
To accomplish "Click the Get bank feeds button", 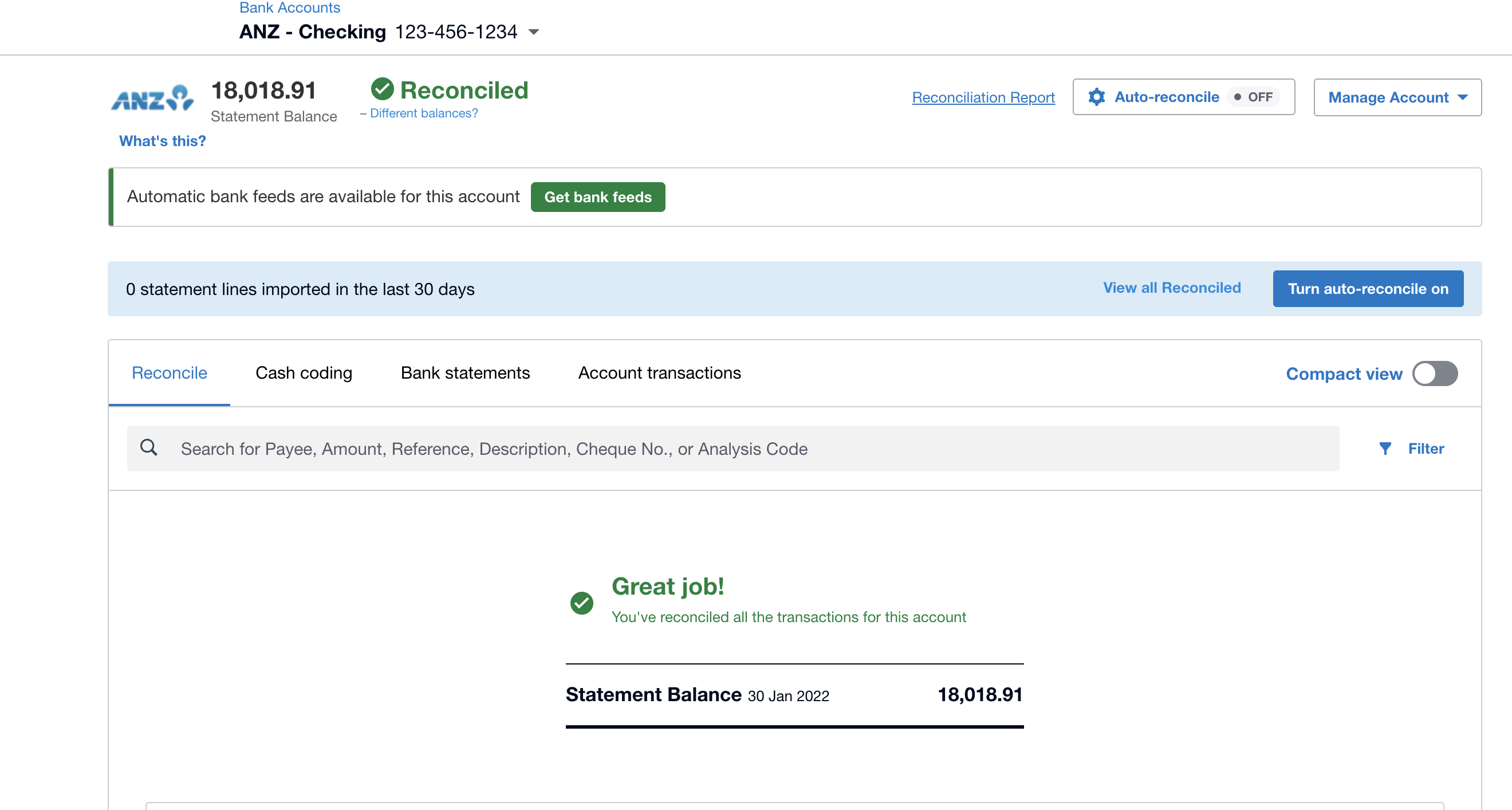I will (x=597, y=196).
